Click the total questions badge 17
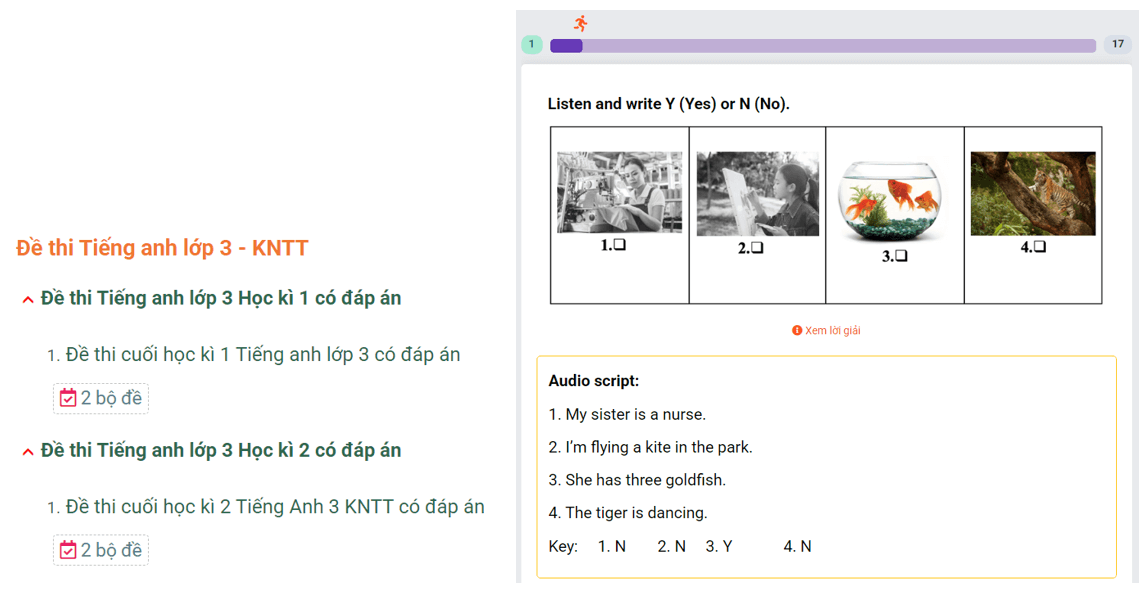This screenshot has height=590, width=1145. point(1117,45)
